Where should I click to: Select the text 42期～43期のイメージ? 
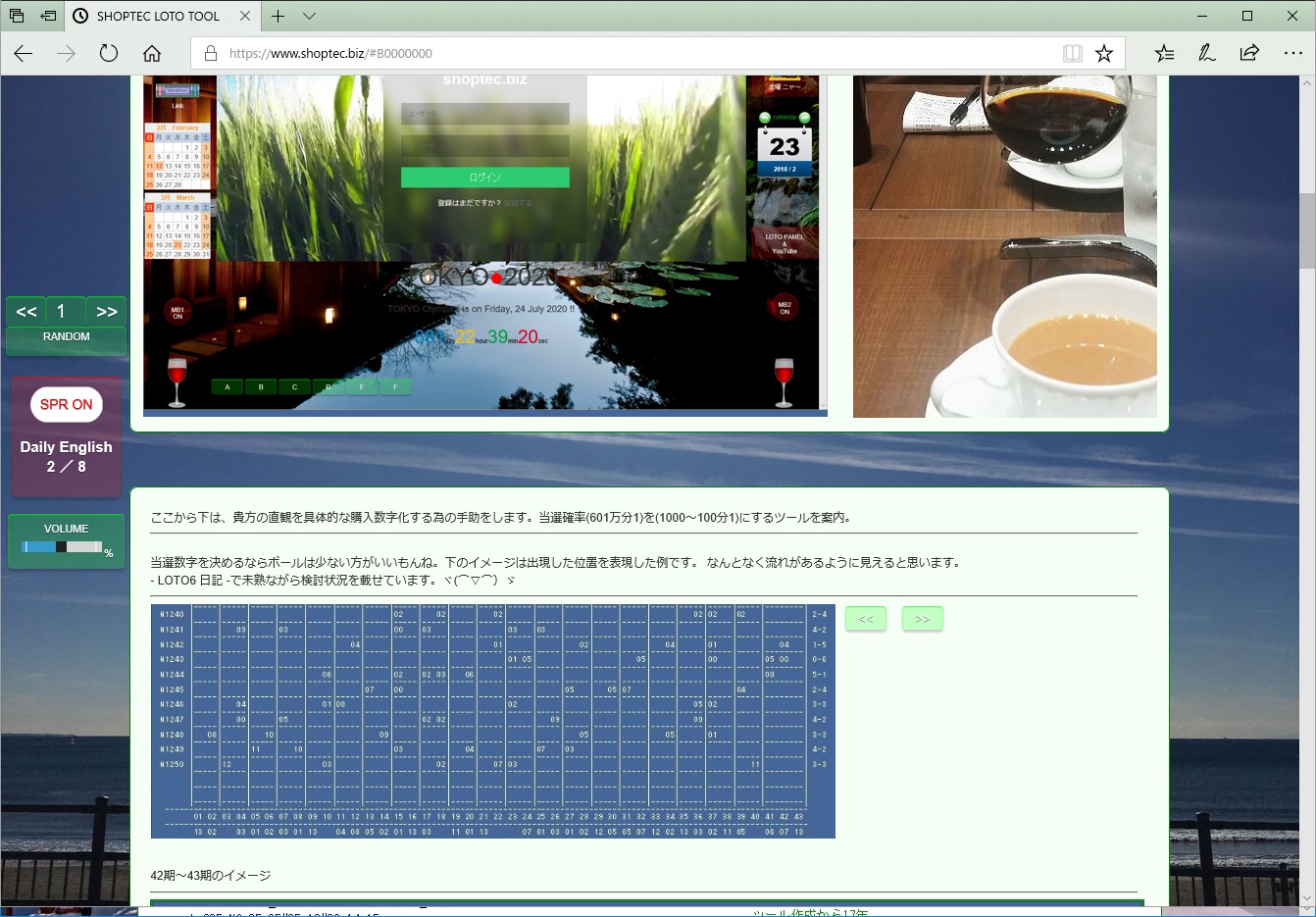211,876
